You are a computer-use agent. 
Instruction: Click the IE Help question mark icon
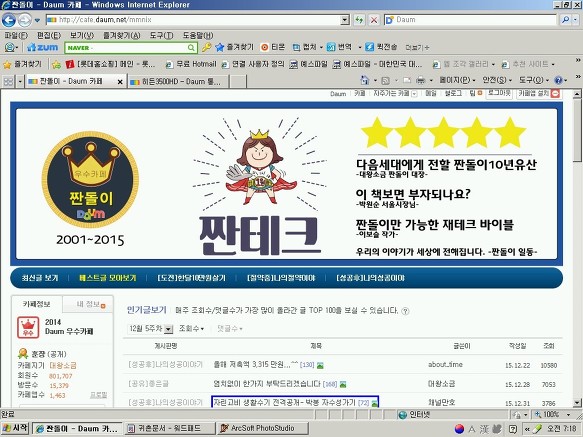pyautogui.click(x=558, y=80)
